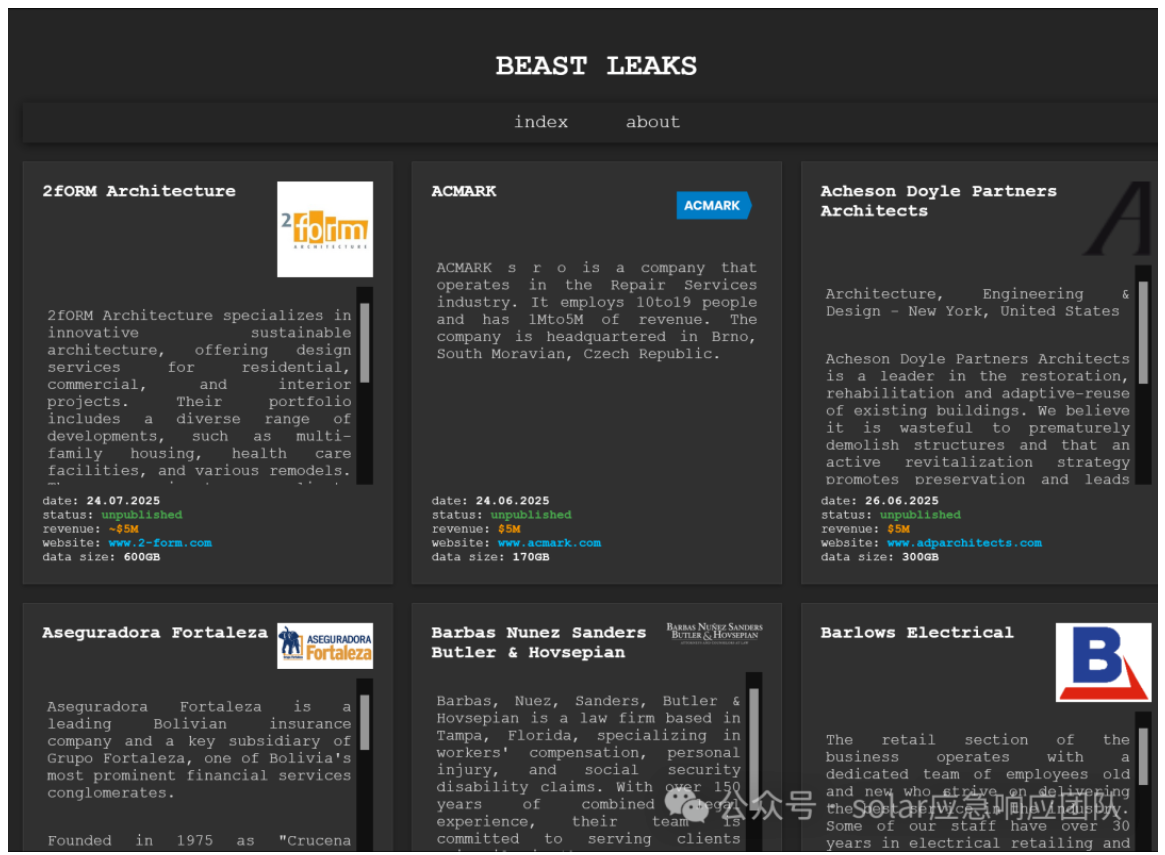Go to the about page
Screen dimensions: 1165x855
click(652, 122)
